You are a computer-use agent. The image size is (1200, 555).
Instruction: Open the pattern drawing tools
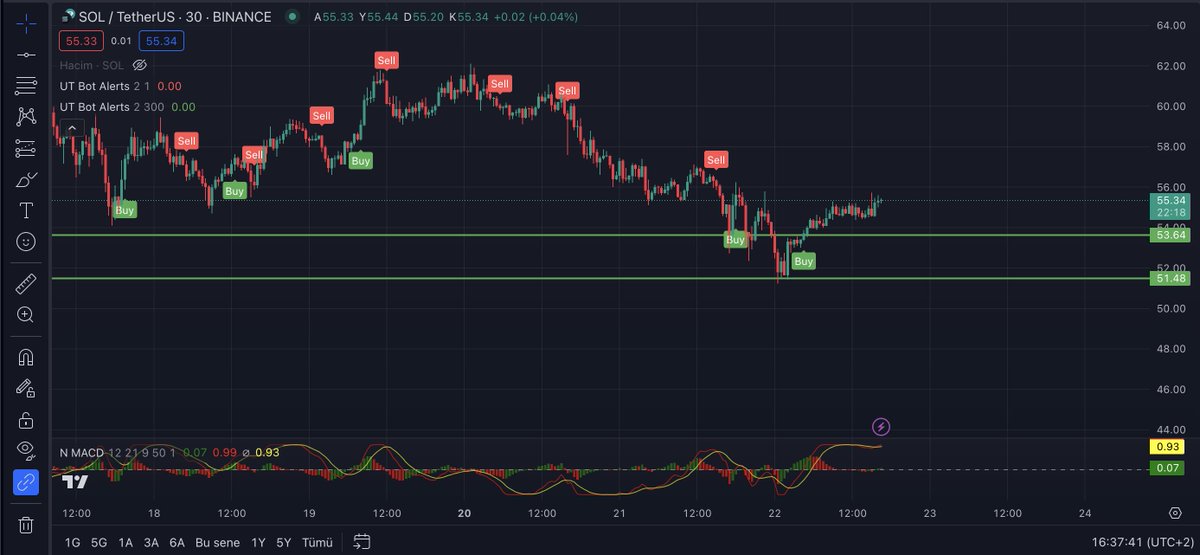coord(26,116)
